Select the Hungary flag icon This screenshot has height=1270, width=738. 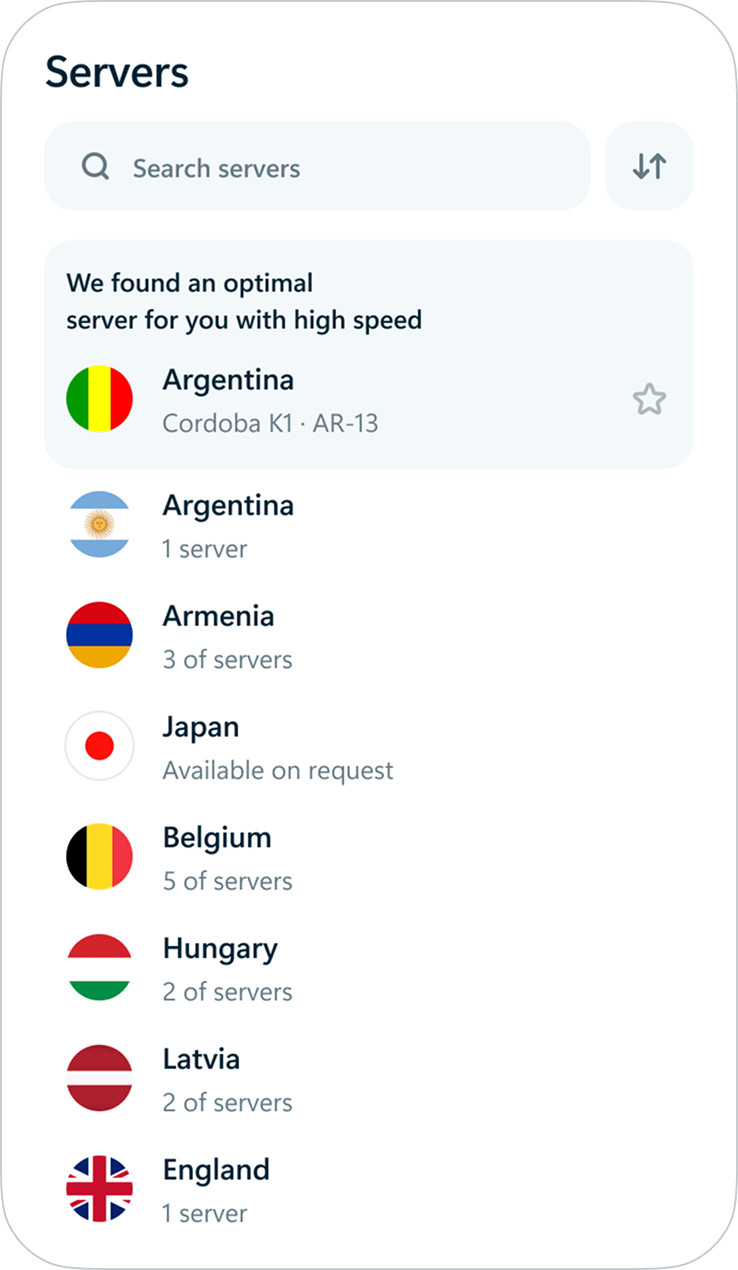click(x=99, y=967)
